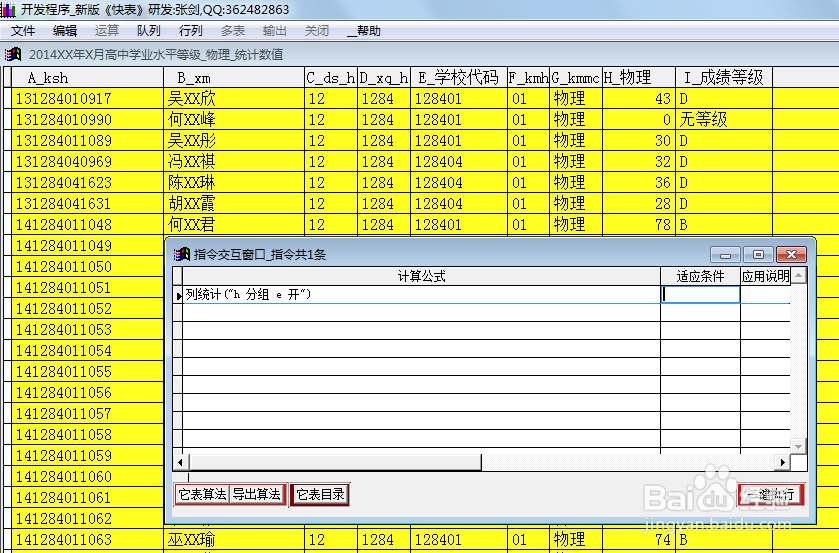The image size is (839, 553).
Task: Open the 编辑 menu
Action: tap(65, 31)
